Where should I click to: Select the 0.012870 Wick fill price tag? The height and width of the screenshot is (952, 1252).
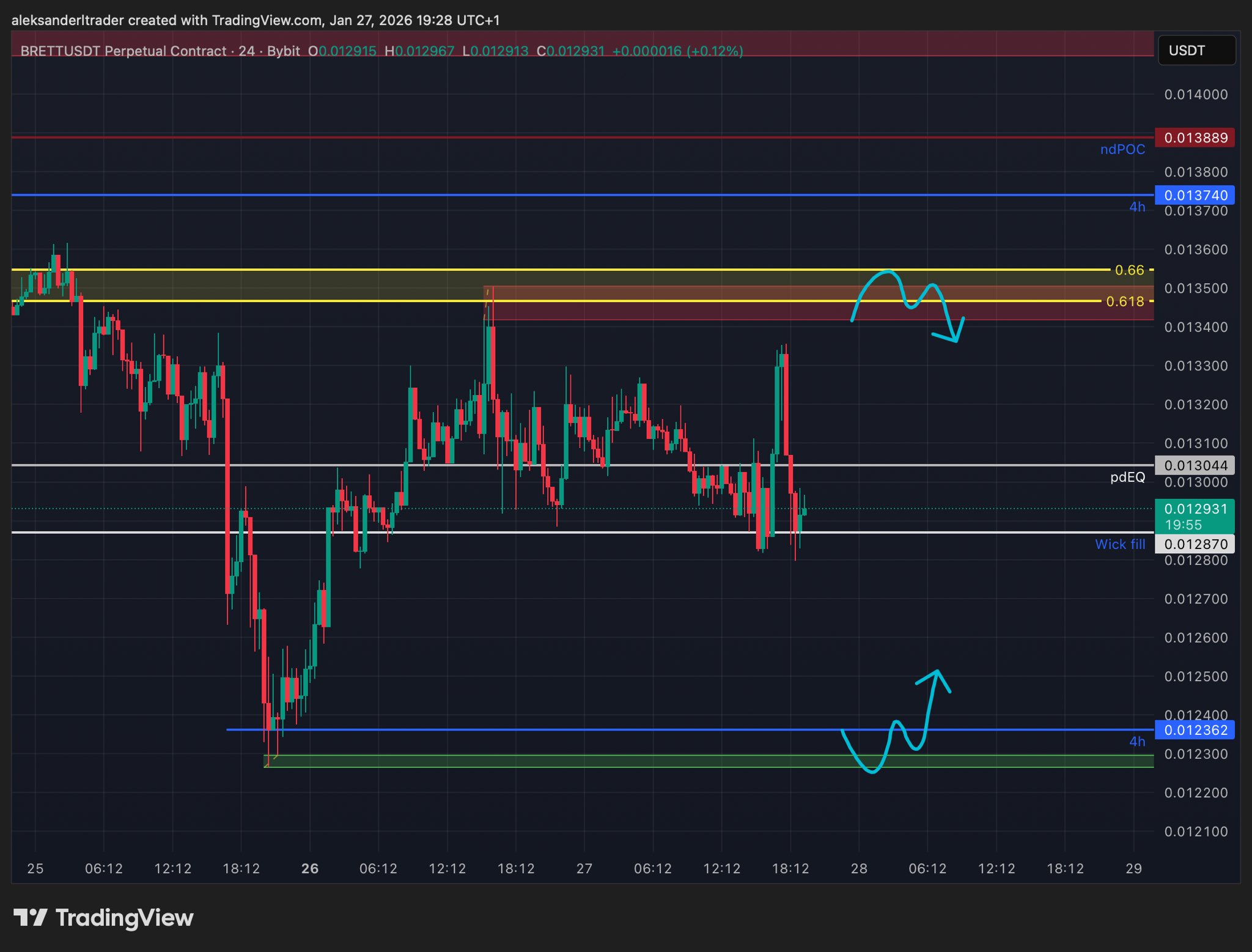click(1195, 544)
